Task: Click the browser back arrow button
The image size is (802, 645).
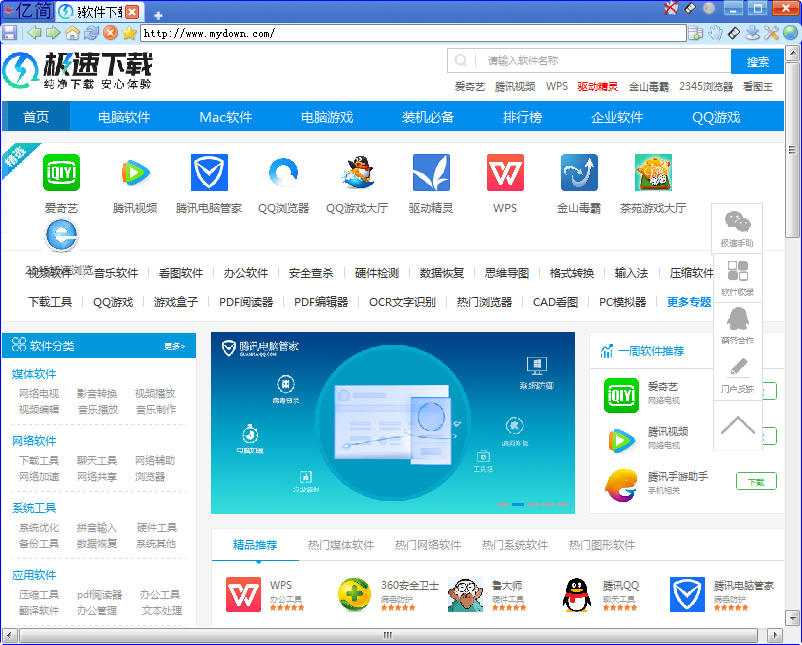Action: 34,33
